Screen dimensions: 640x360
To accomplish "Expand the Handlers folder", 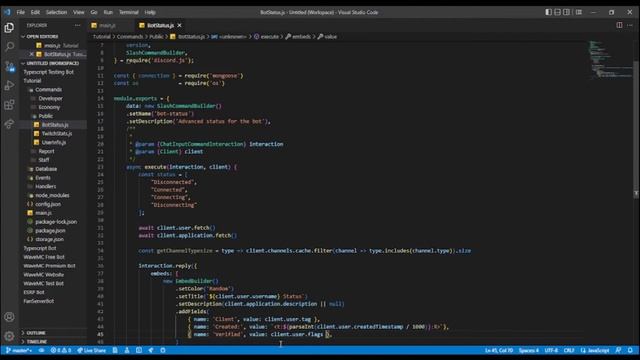I will click(45, 186).
